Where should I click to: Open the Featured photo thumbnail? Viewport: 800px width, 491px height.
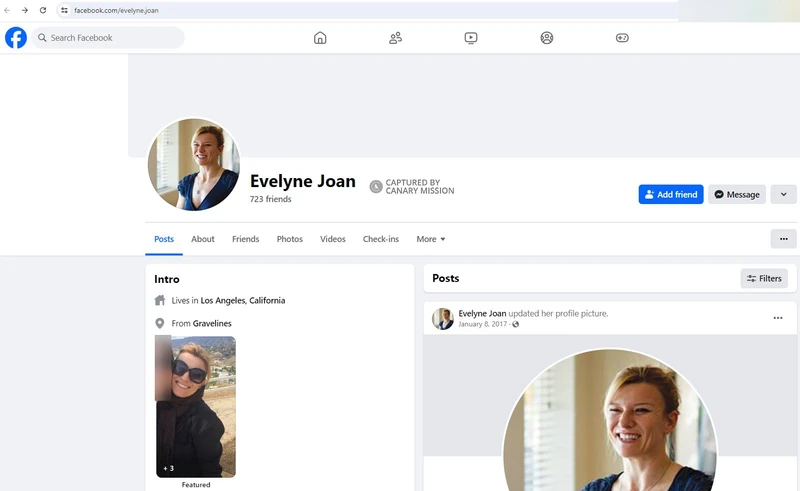pyautogui.click(x=195, y=407)
